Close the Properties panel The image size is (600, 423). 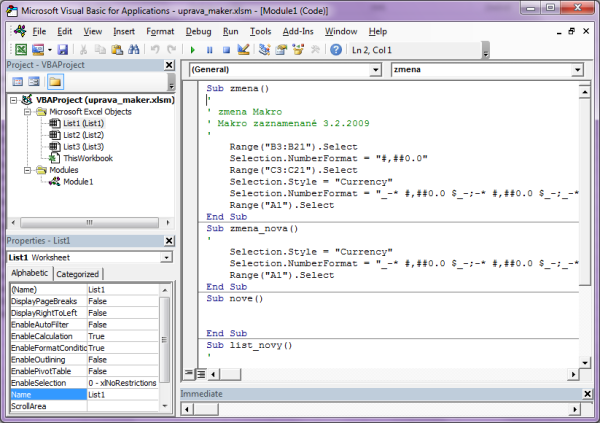click(169, 241)
